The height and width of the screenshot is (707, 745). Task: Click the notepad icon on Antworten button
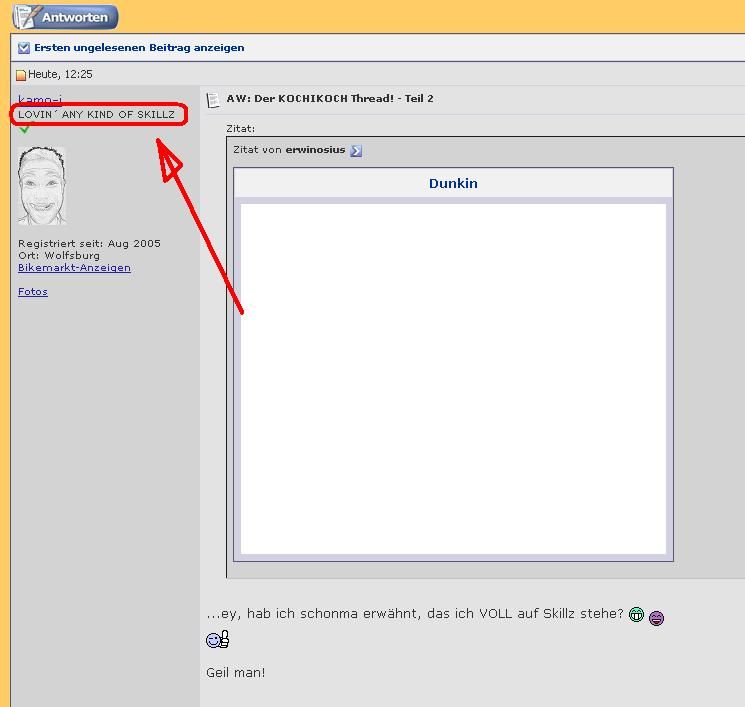26,17
